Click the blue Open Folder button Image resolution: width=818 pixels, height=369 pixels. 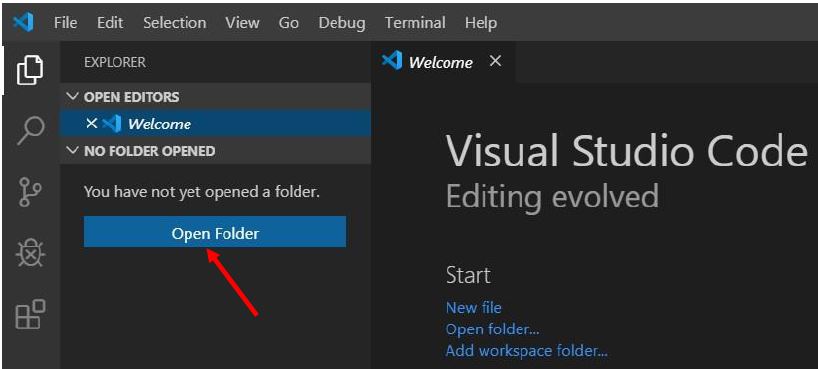click(215, 232)
